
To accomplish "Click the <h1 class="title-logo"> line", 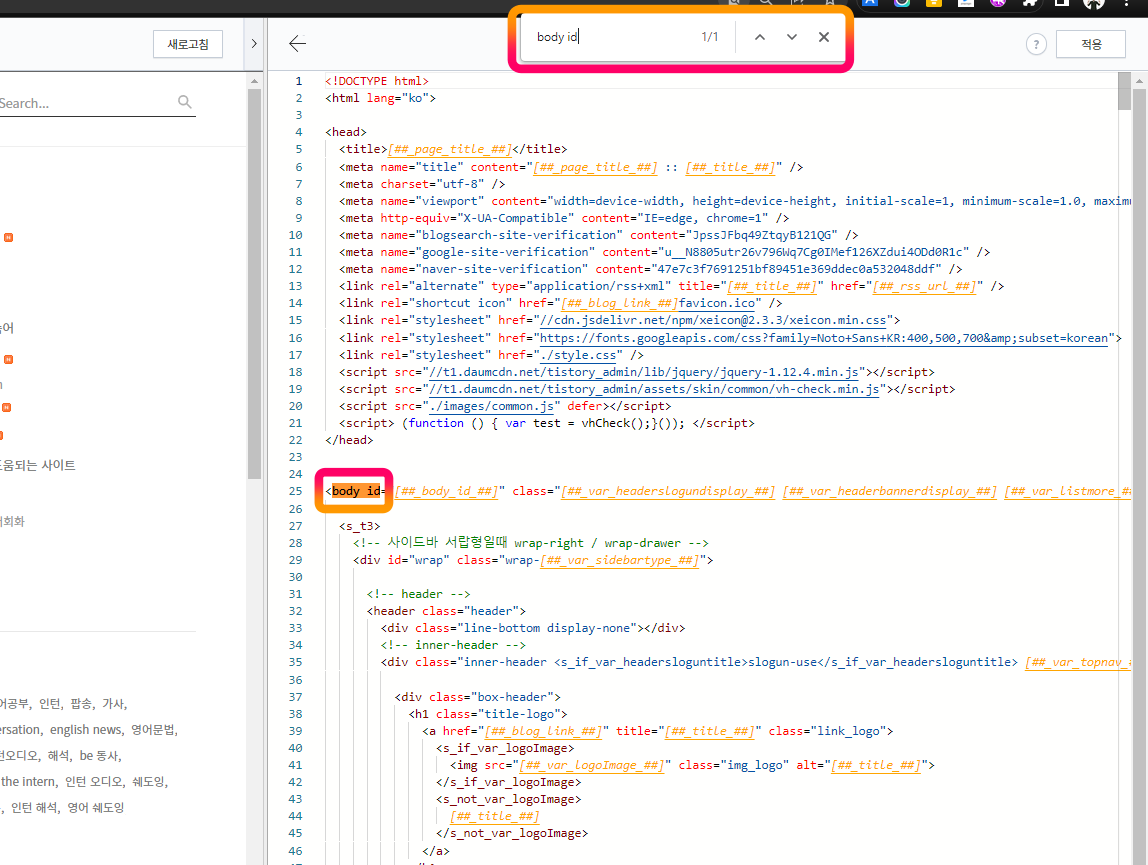I will (488, 714).
